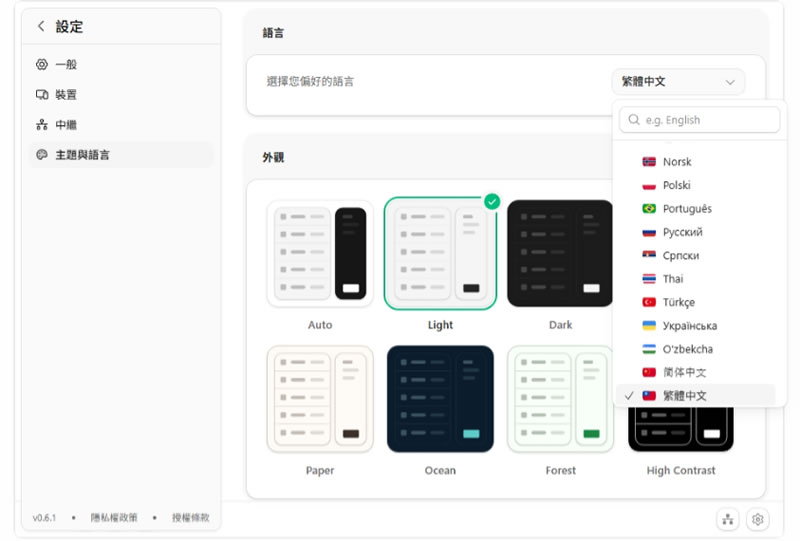Select the 主題與語言 palette icon
The height and width of the screenshot is (541, 800).
42,155
